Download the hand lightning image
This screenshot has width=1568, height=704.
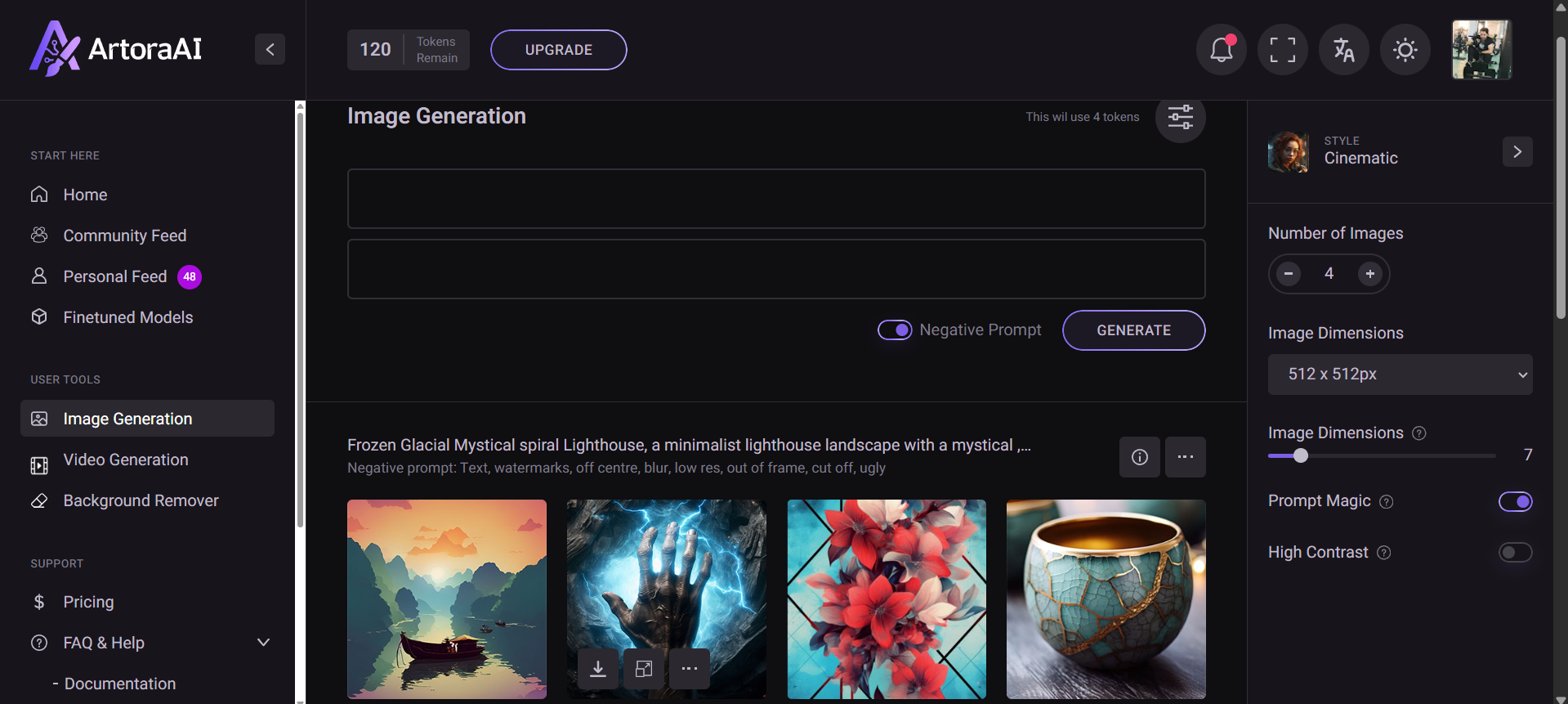598,669
